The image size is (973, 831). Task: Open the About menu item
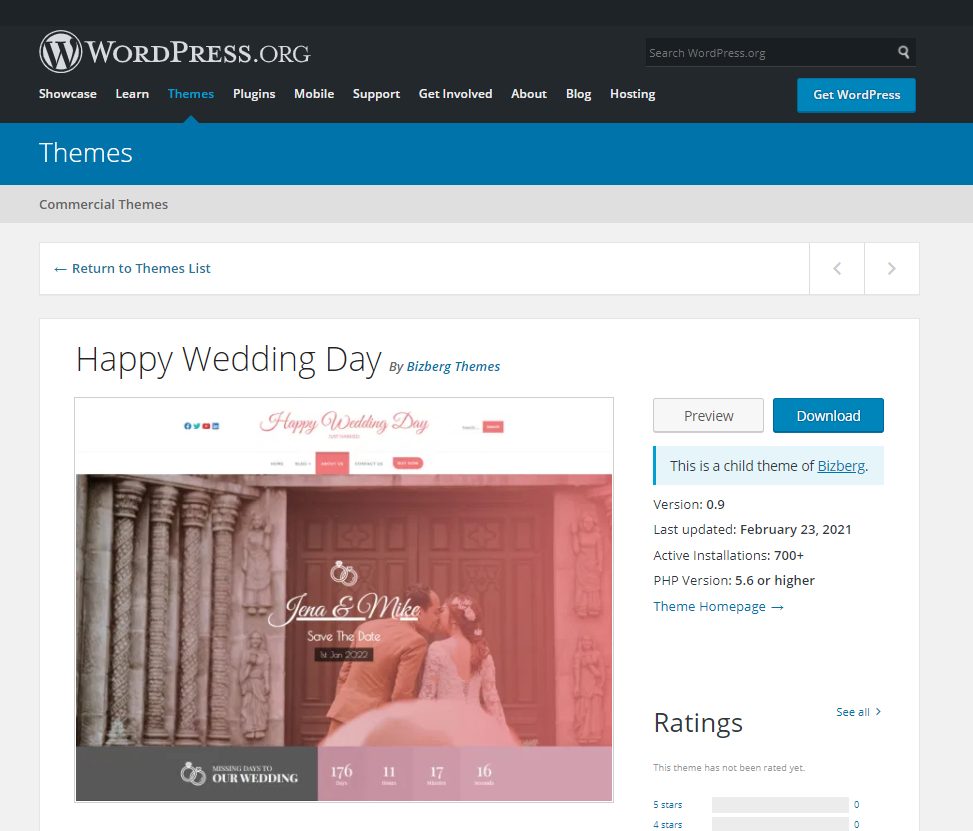(x=529, y=94)
